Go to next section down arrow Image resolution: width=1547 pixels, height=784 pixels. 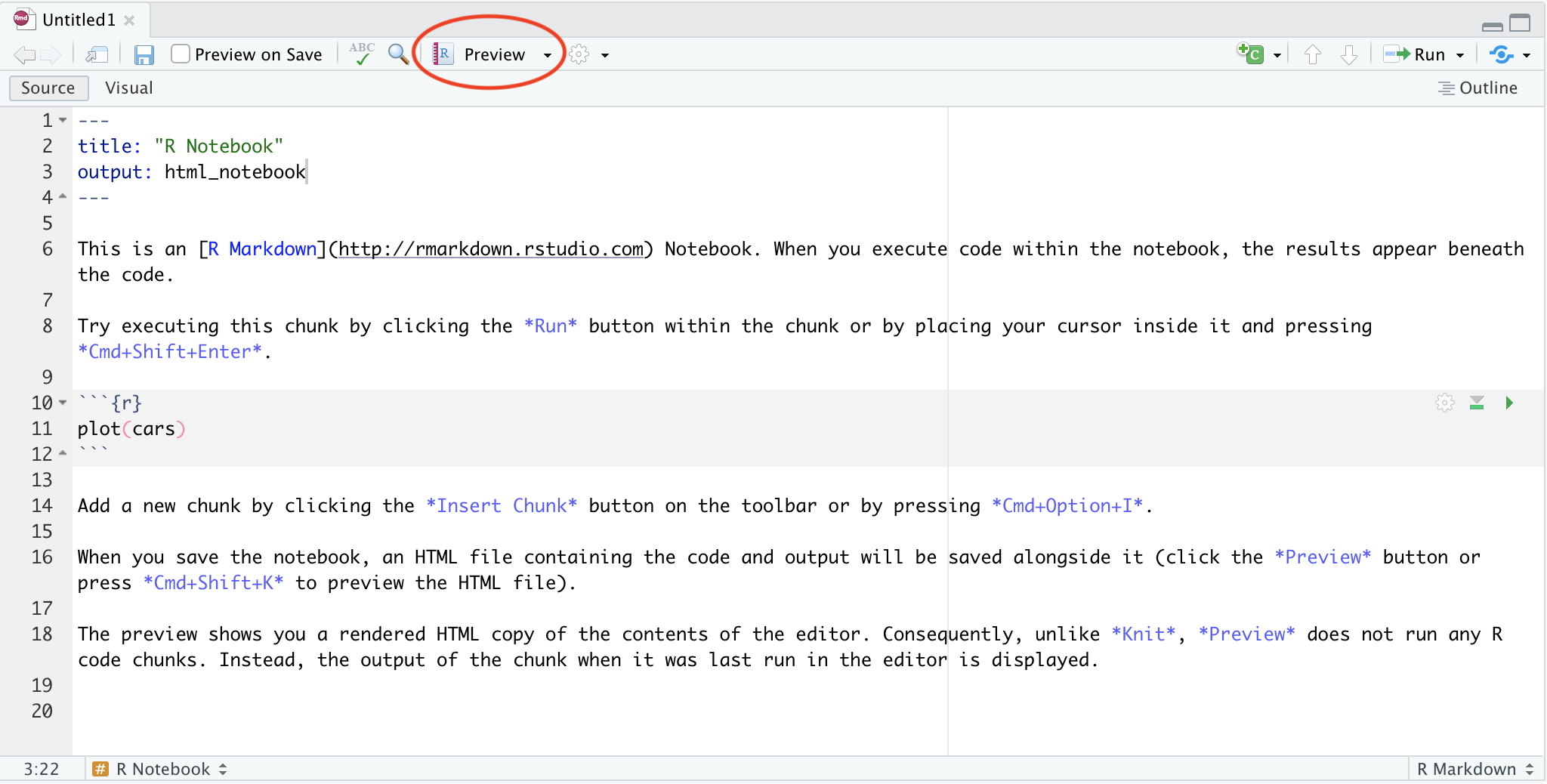(1348, 54)
